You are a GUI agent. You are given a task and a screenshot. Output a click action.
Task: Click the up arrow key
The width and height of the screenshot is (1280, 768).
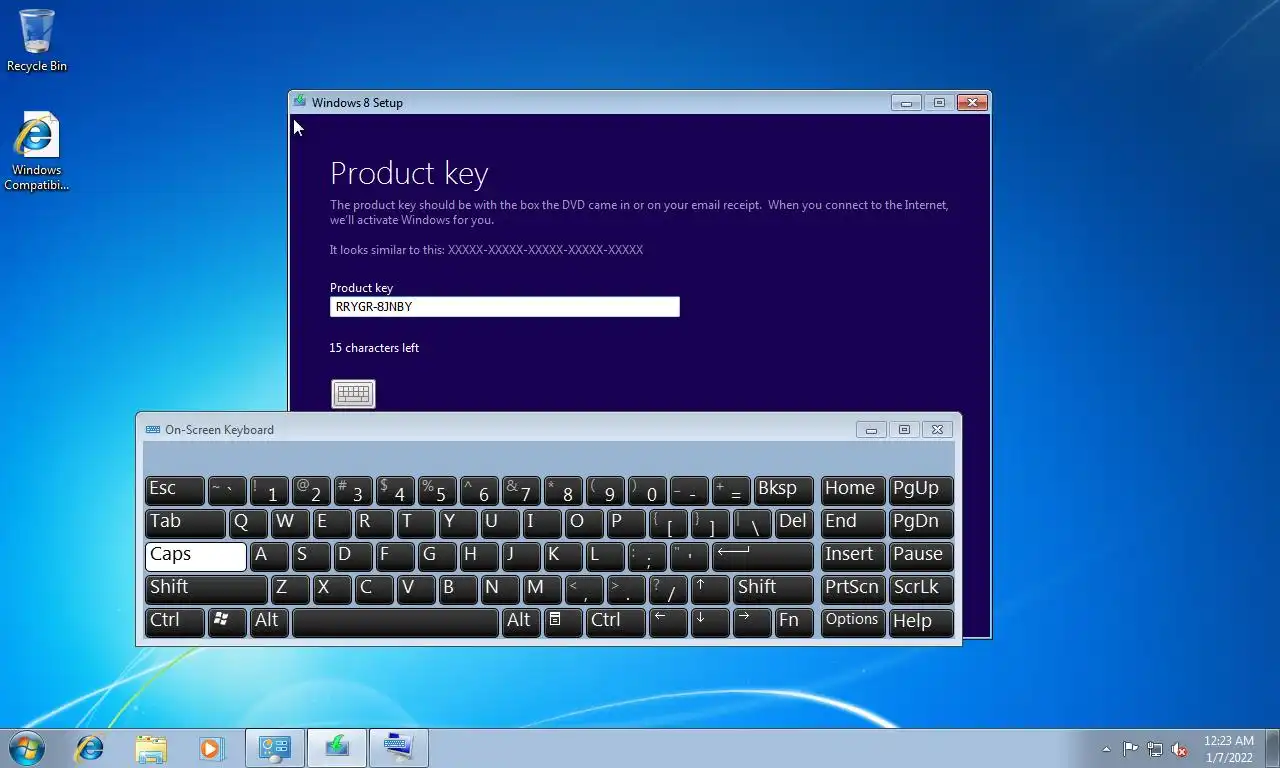coord(709,589)
